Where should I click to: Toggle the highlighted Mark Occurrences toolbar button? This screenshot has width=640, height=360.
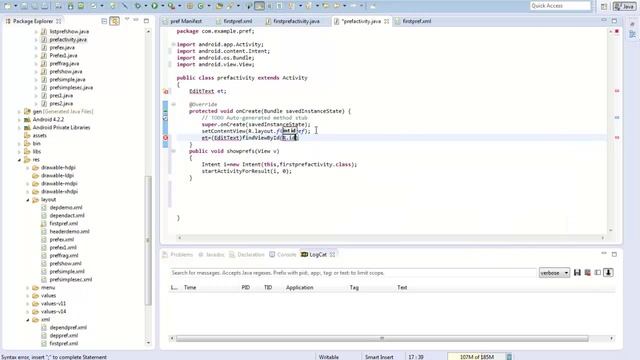tap(259, 6)
